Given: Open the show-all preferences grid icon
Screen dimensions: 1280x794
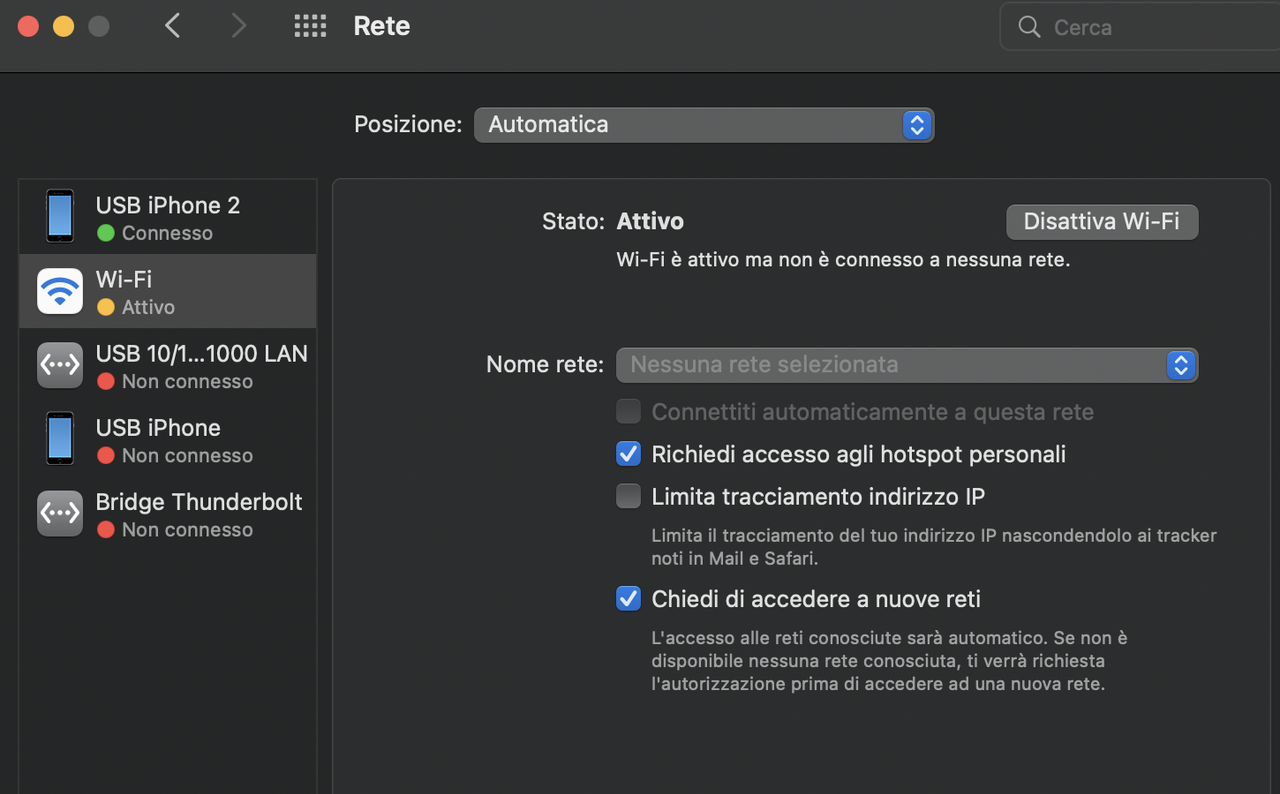Looking at the screenshot, I should [x=310, y=26].
